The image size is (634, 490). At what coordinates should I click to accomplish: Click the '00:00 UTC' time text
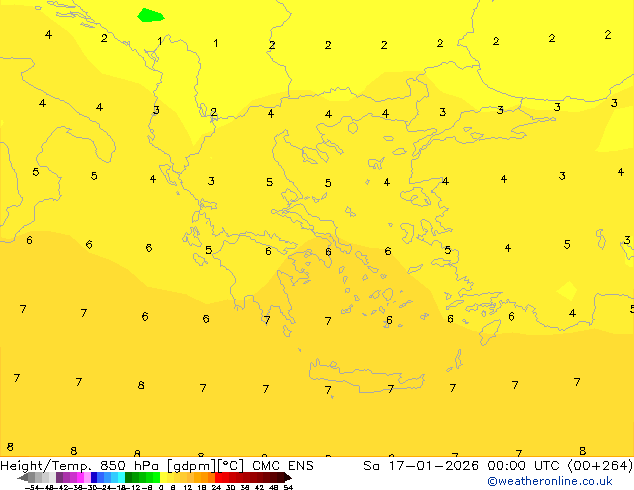[524, 466]
